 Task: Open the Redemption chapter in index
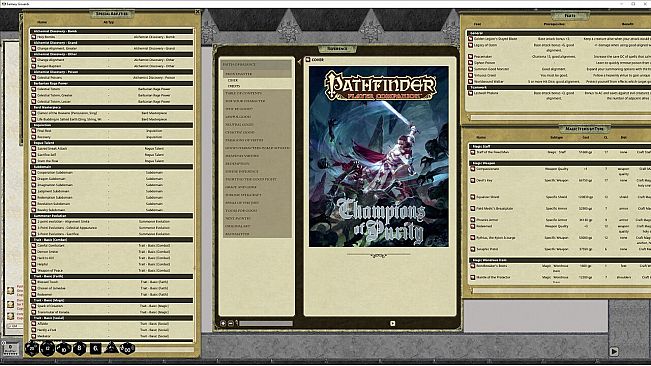coord(256,163)
